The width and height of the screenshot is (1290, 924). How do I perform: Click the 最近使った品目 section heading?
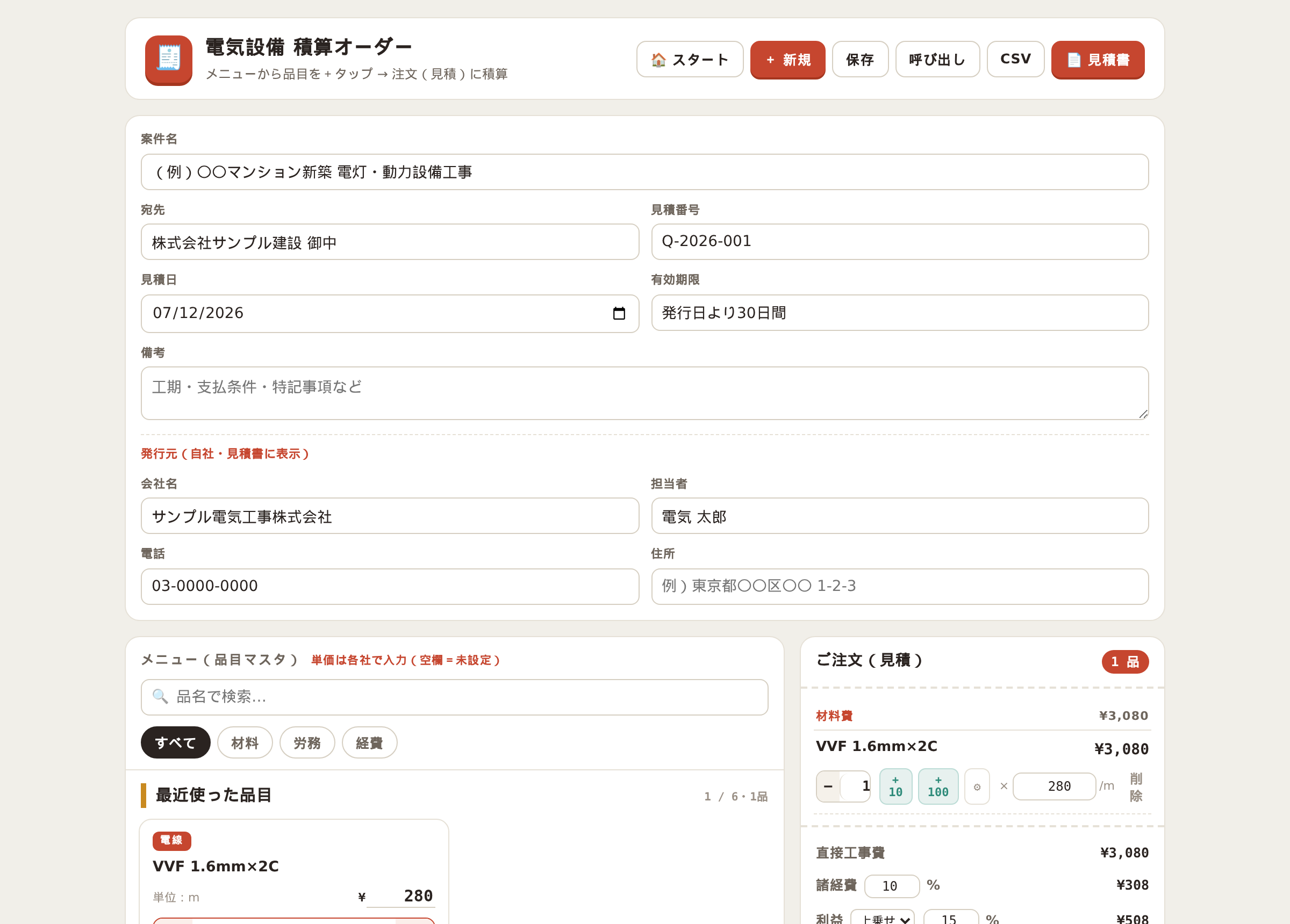click(214, 795)
